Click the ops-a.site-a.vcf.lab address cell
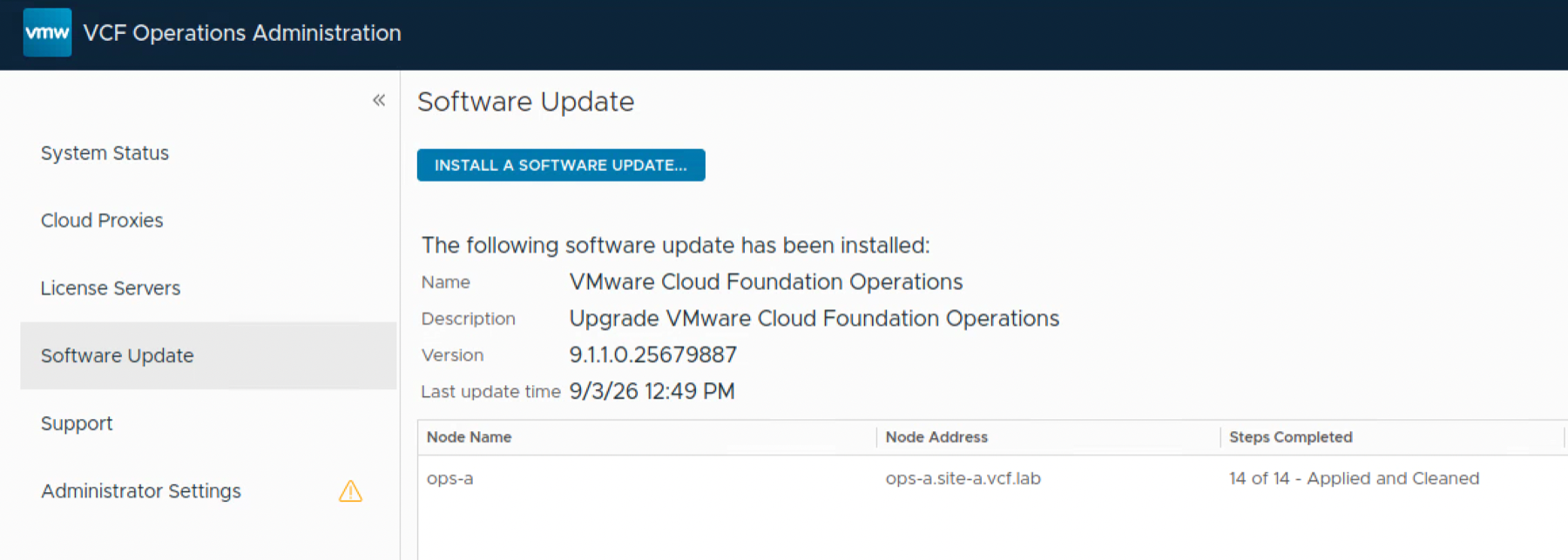The width and height of the screenshot is (1568, 560). coord(963,478)
